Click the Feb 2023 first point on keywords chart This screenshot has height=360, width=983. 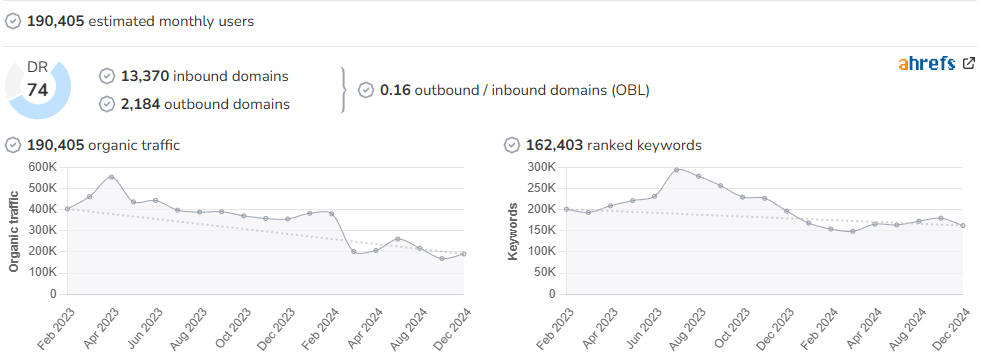(x=566, y=209)
